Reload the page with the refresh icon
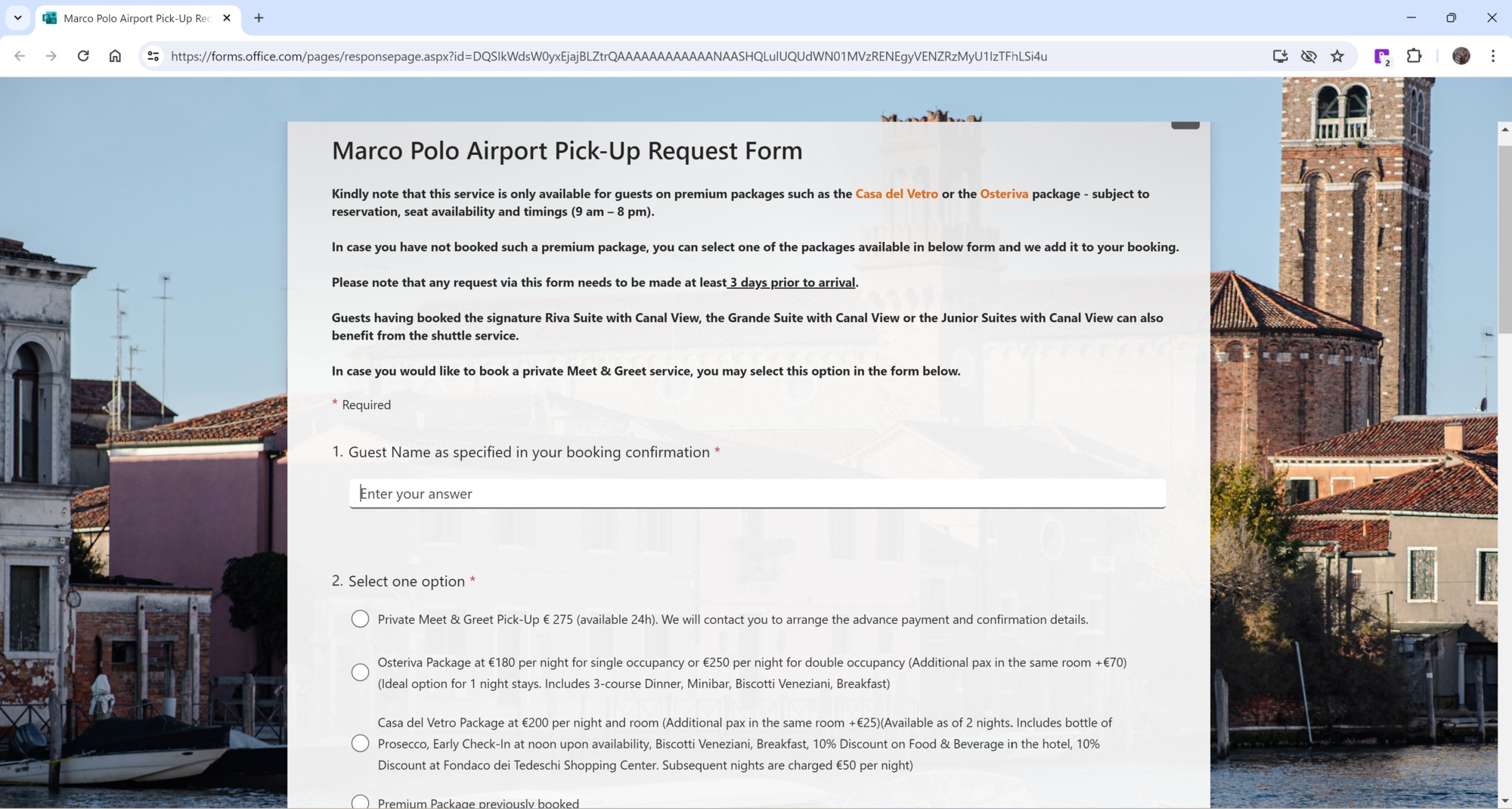Viewport: 1512px width, 809px height. [x=83, y=56]
